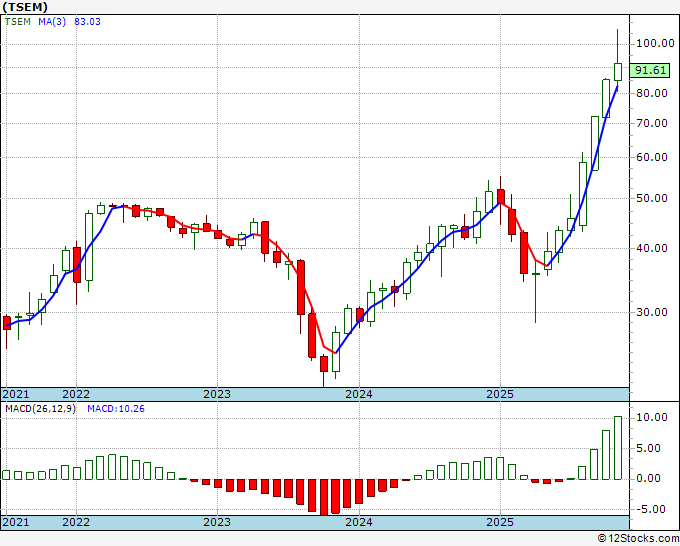Click 2023 on the MACD timeline

click(x=217, y=522)
